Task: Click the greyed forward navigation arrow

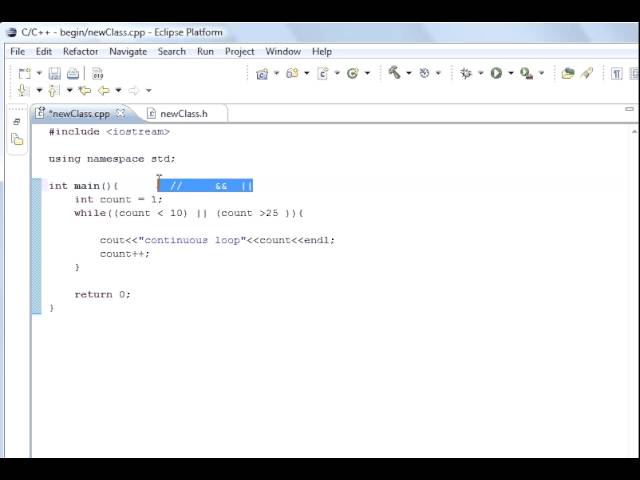Action: point(134,90)
